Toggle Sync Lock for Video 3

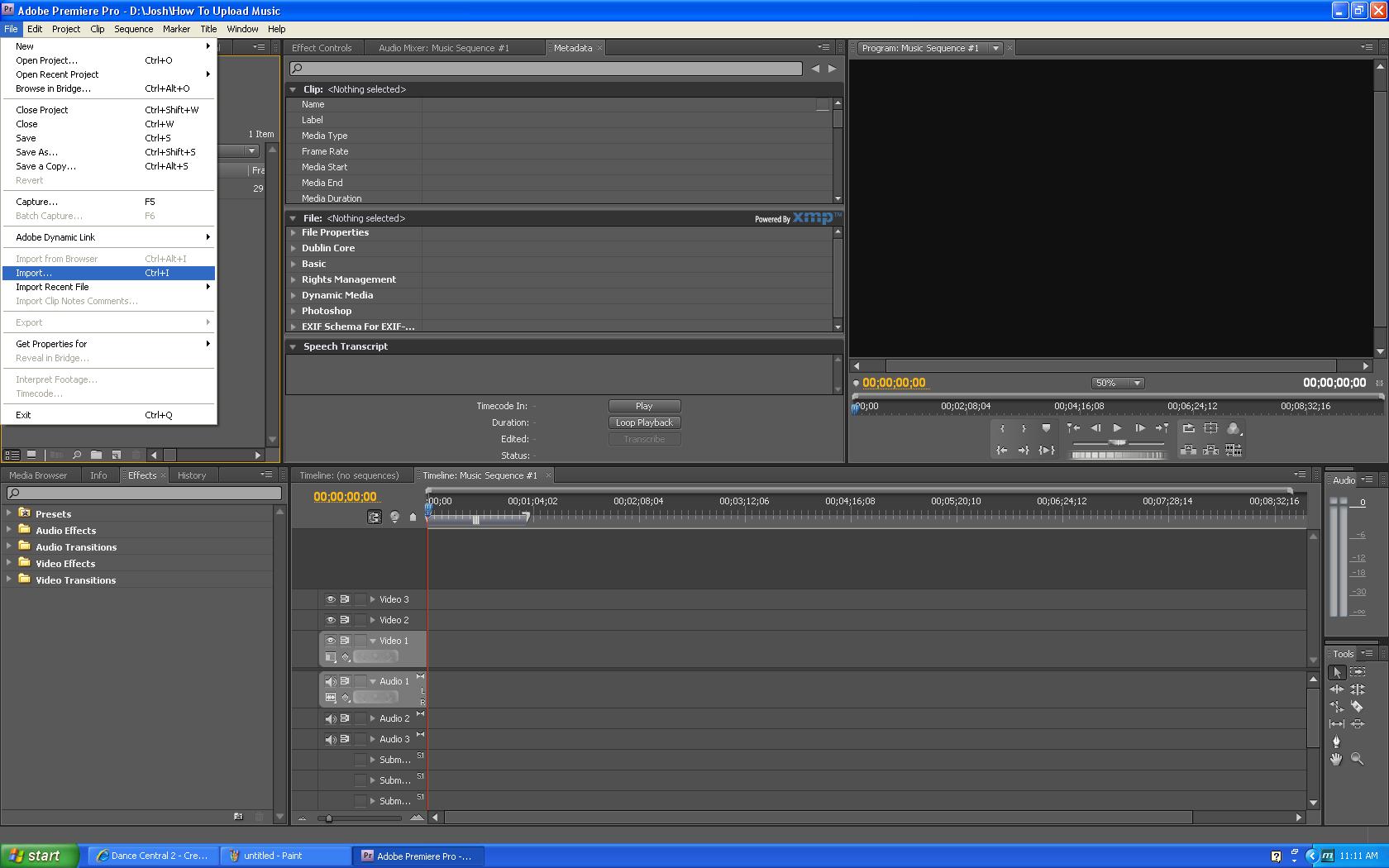coord(345,599)
